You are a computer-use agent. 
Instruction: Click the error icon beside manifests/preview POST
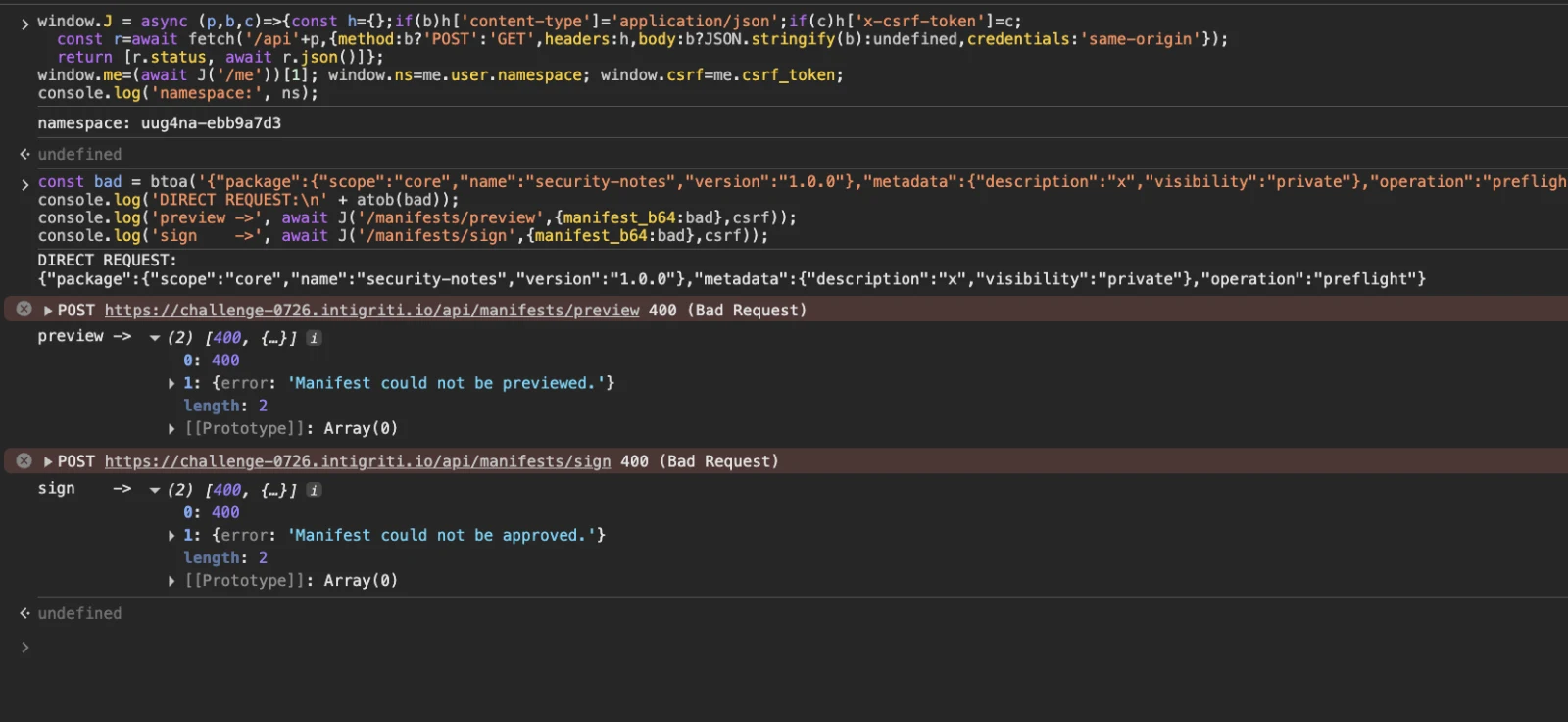[24, 309]
